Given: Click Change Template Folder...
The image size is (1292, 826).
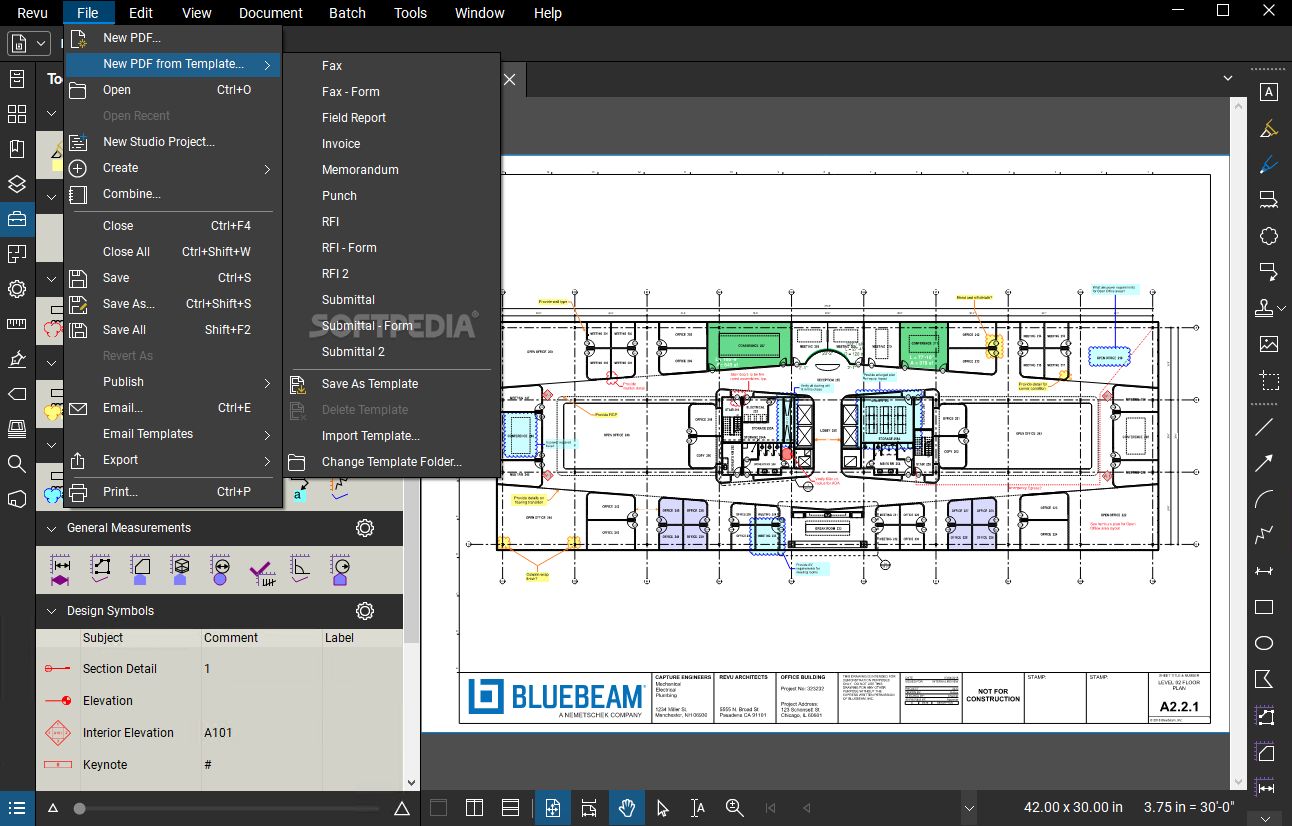Looking at the screenshot, I should tap(390, 462).
